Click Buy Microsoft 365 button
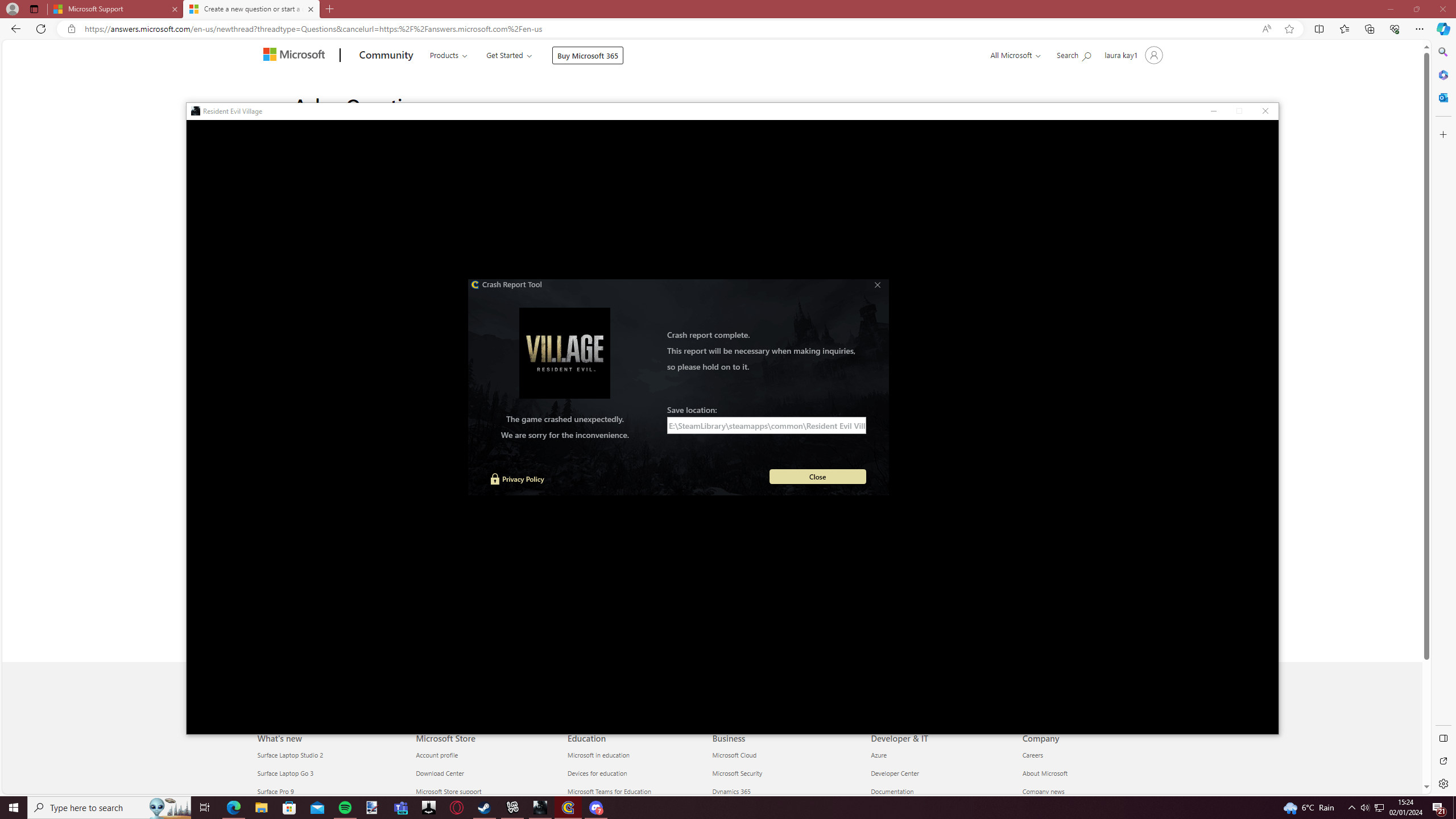Screen dimensions: 1456x819 pos(587,55)
